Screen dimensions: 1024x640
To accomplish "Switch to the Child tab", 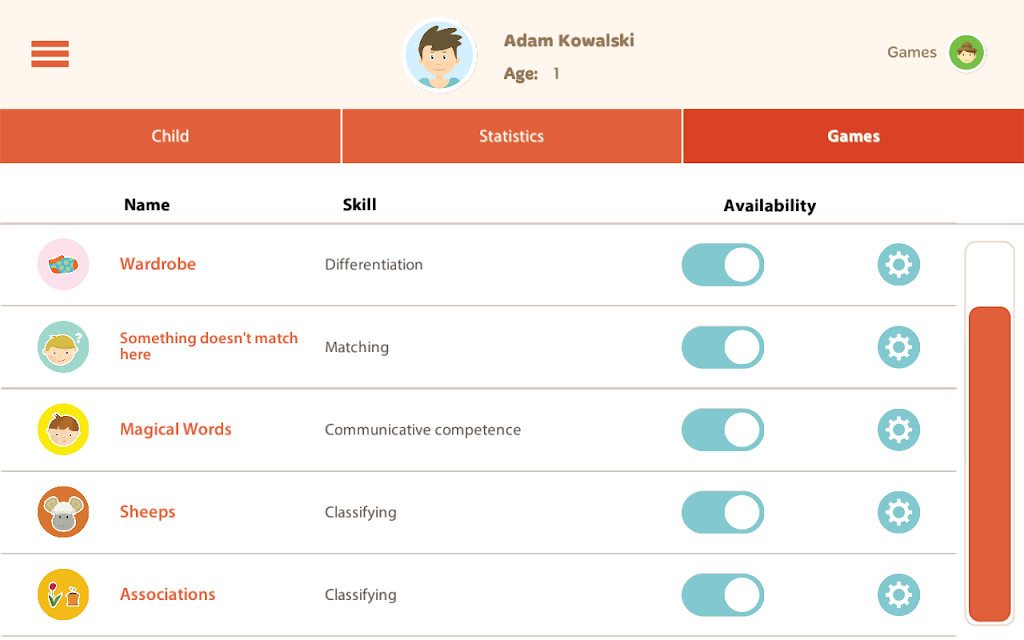I will (170, 136).
